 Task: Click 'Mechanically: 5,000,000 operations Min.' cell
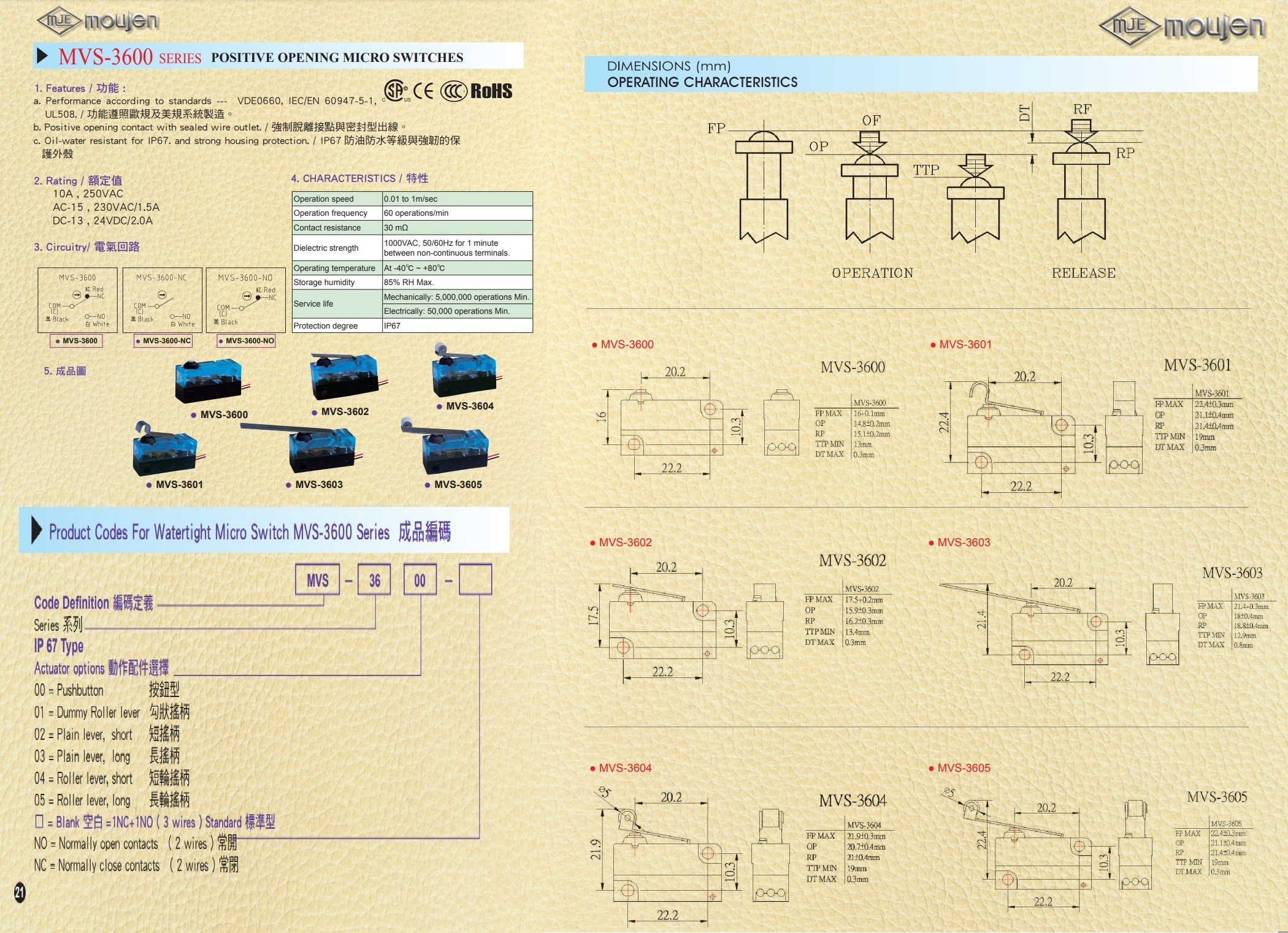pos(457,297)
